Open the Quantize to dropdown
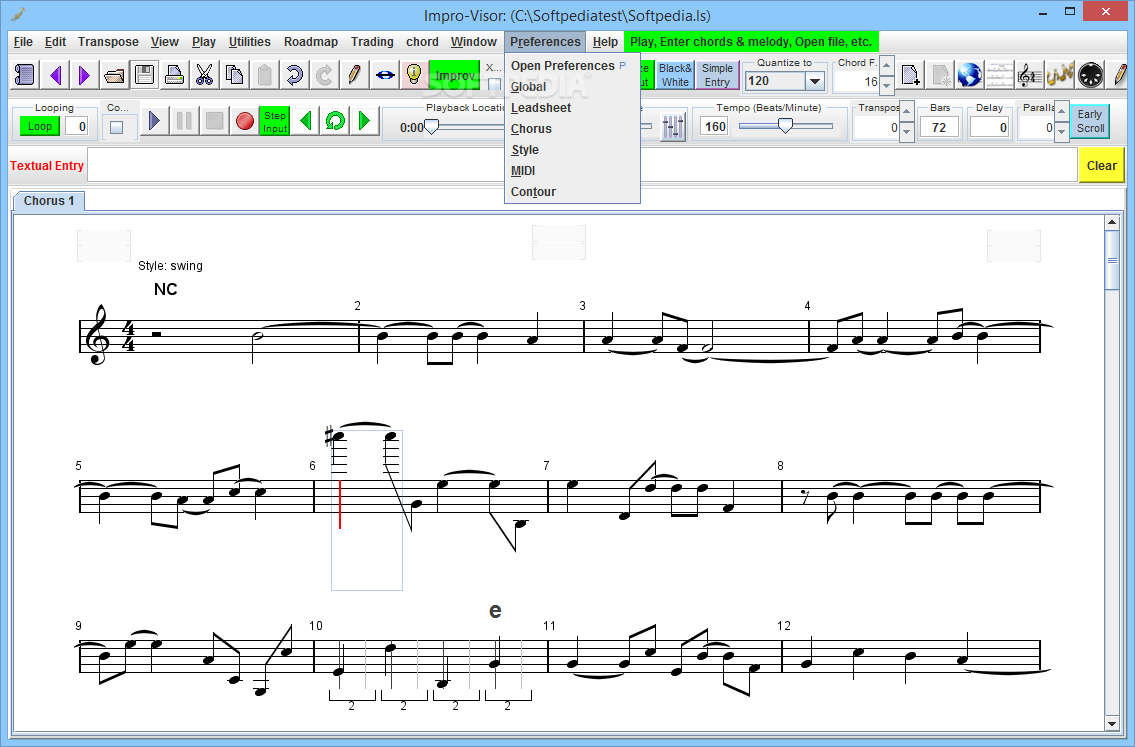1135x747 pixels. pos(815,81)
